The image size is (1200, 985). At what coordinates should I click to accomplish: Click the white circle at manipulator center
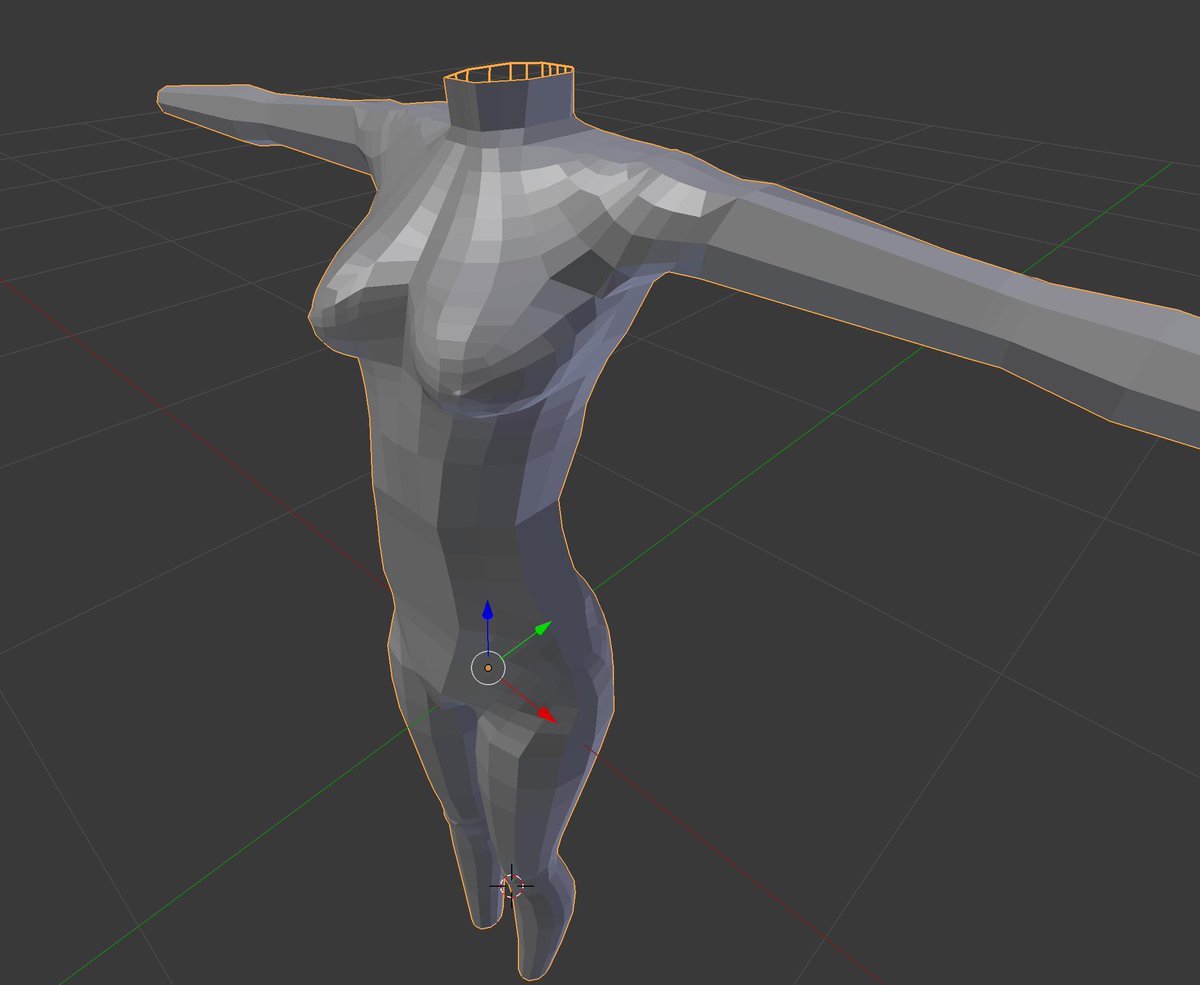pyautogui.click(x=488, y=667)
